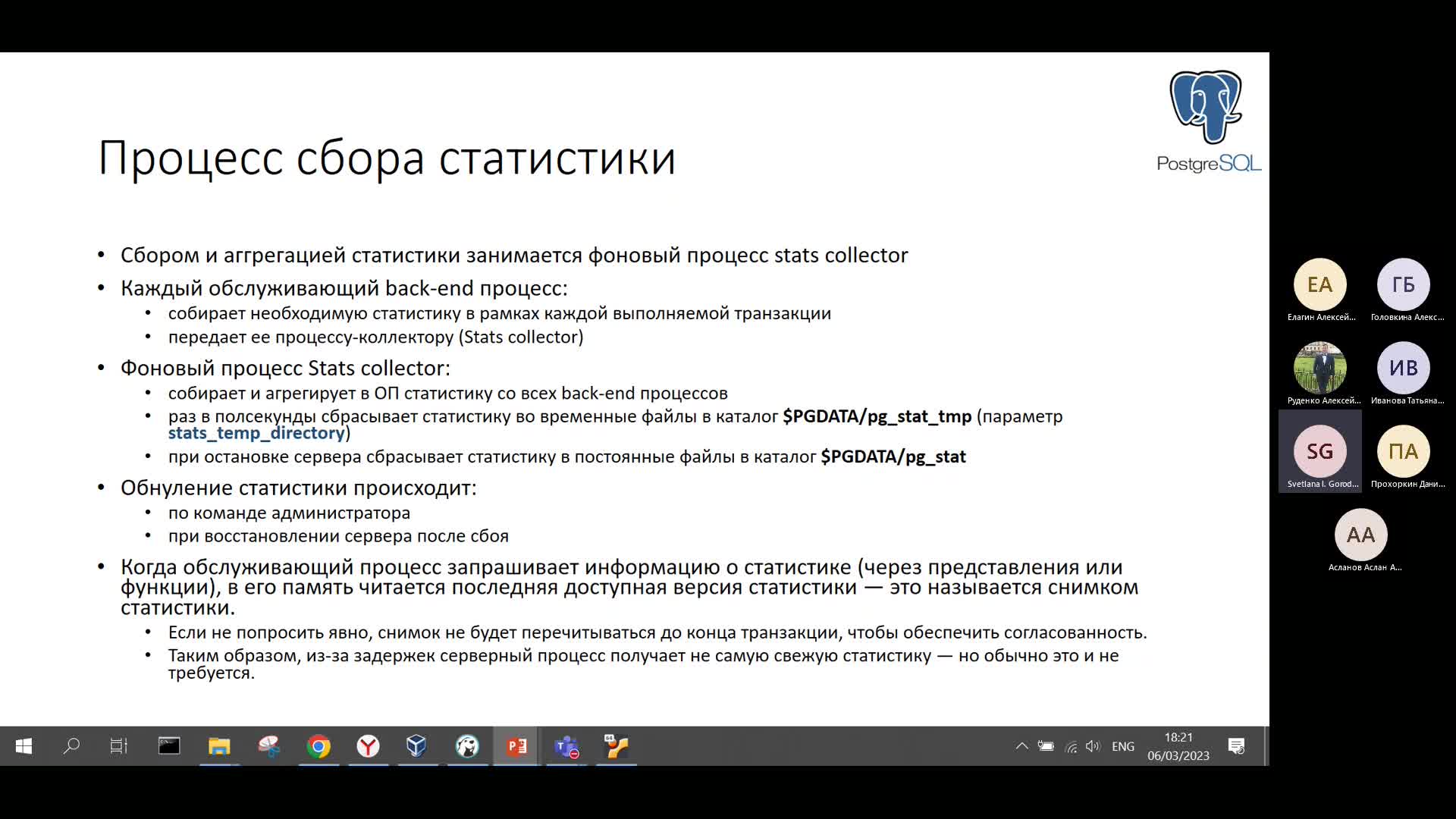
Task: Open the pgAdmin elephant taskbar icon
Action: click(x=467, y=746)
